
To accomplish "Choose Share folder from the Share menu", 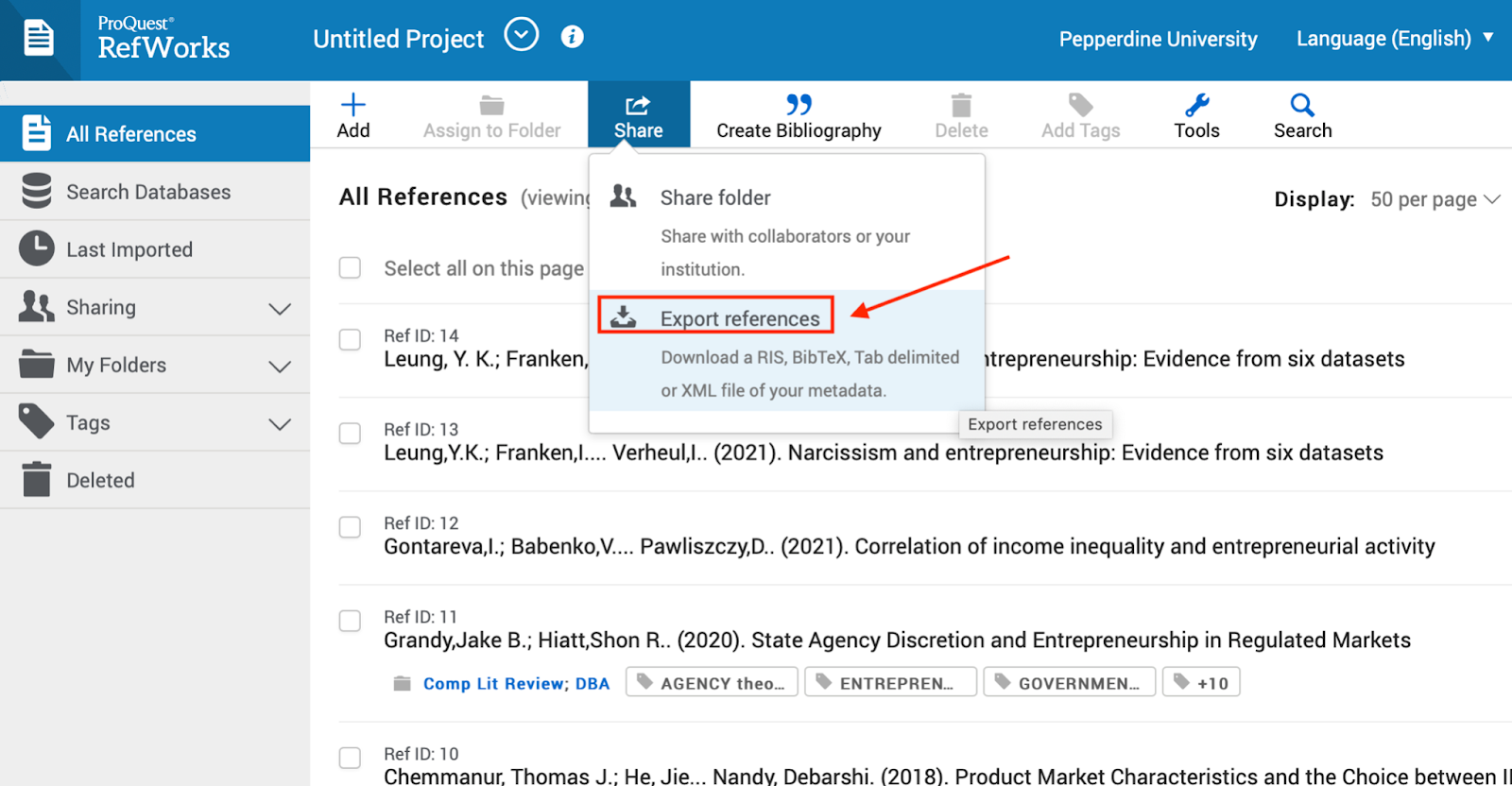I will (786, 231).
